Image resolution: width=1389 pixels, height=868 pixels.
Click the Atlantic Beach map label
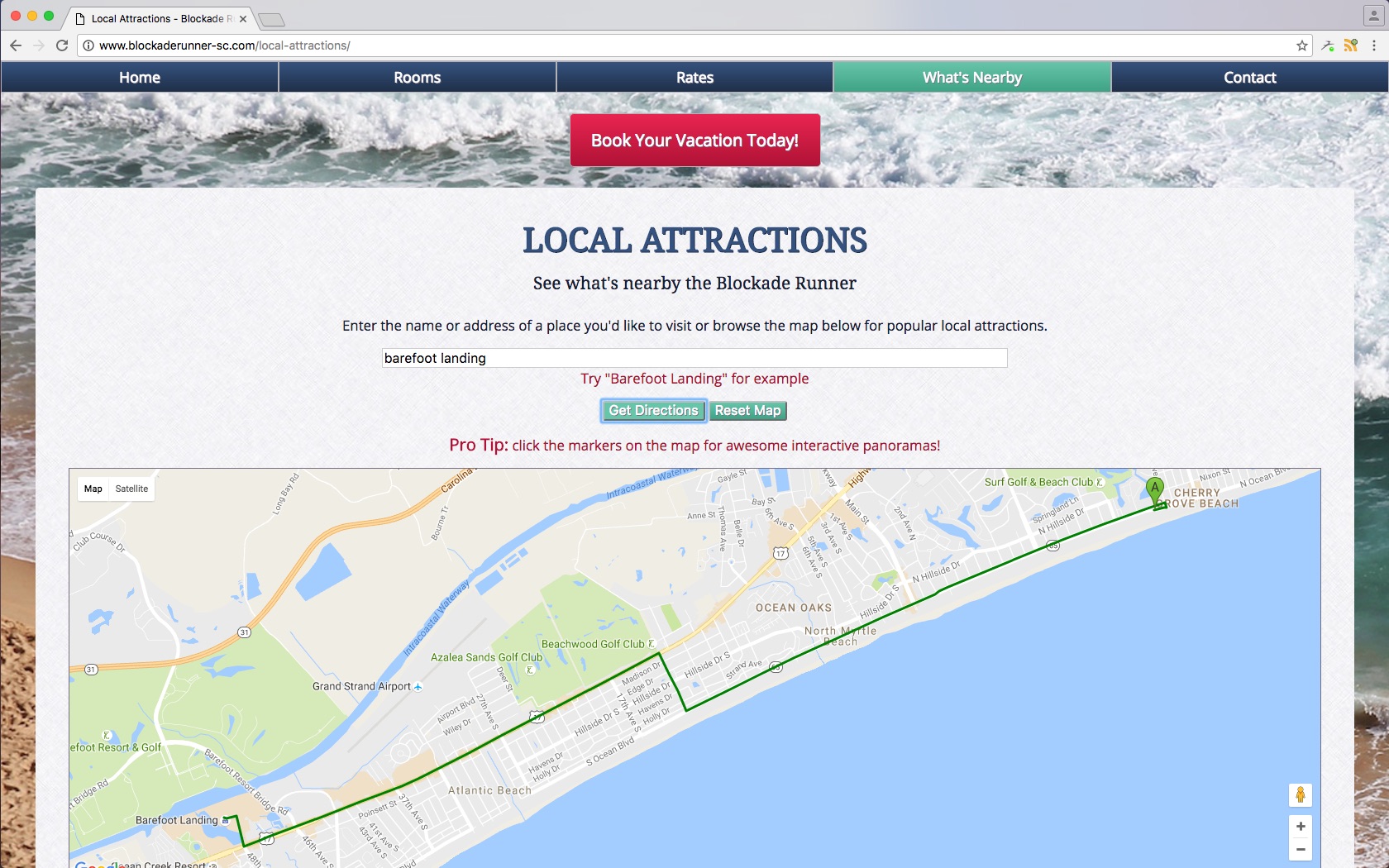[x=489, y=790]
